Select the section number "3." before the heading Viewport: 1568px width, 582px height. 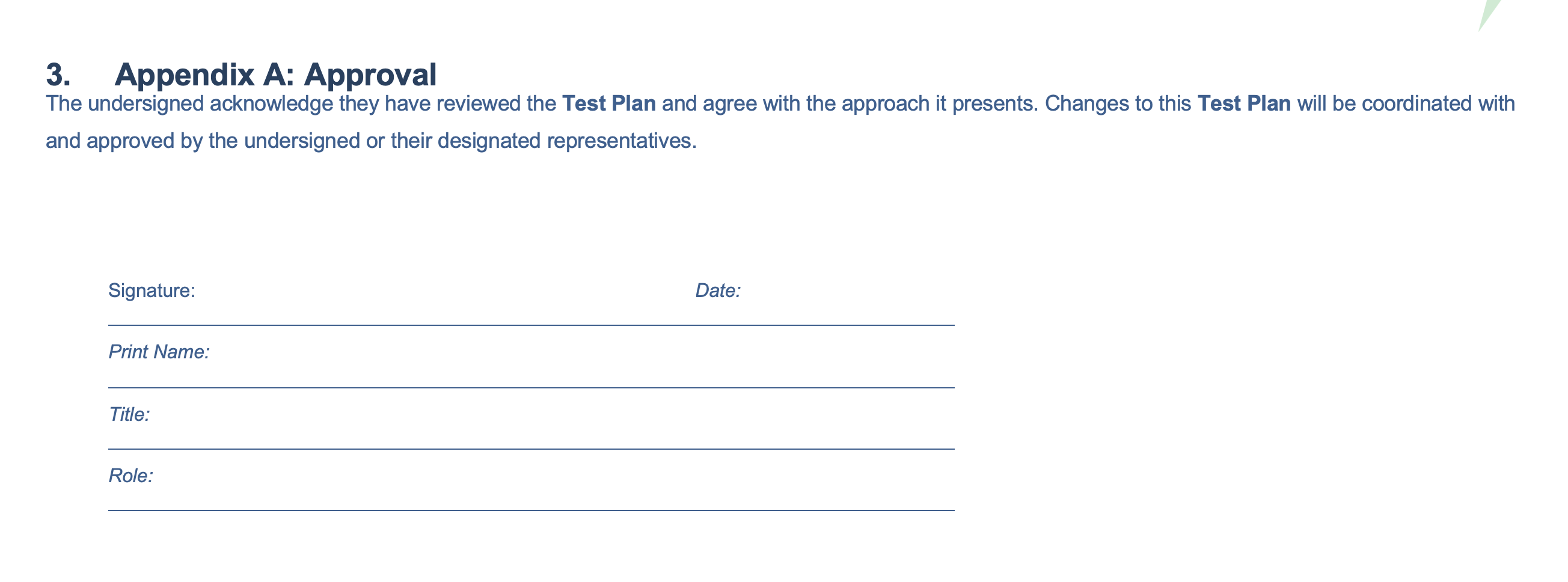click(x=58, y=75)
